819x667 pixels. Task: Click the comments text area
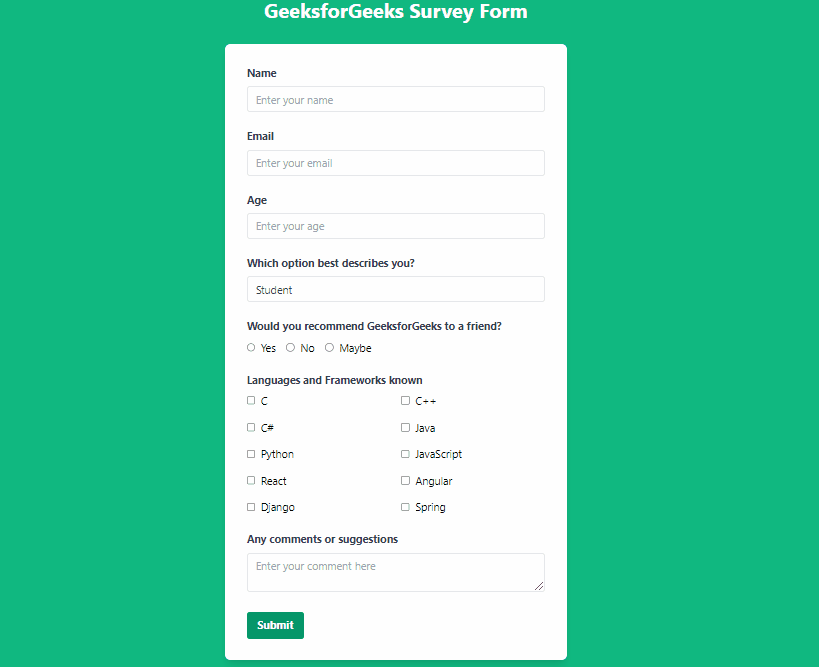tap(395, 572)
